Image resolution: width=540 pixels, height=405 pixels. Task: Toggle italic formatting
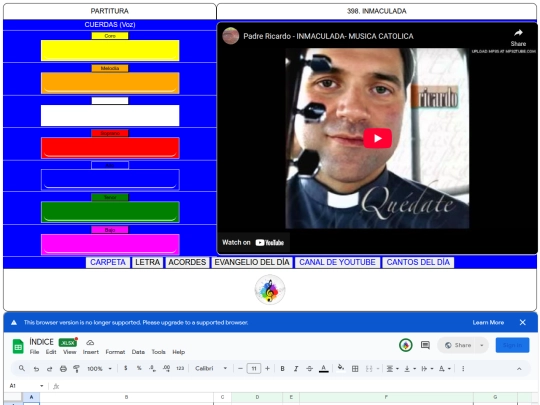pyautogui.click(x=296, y=368)
